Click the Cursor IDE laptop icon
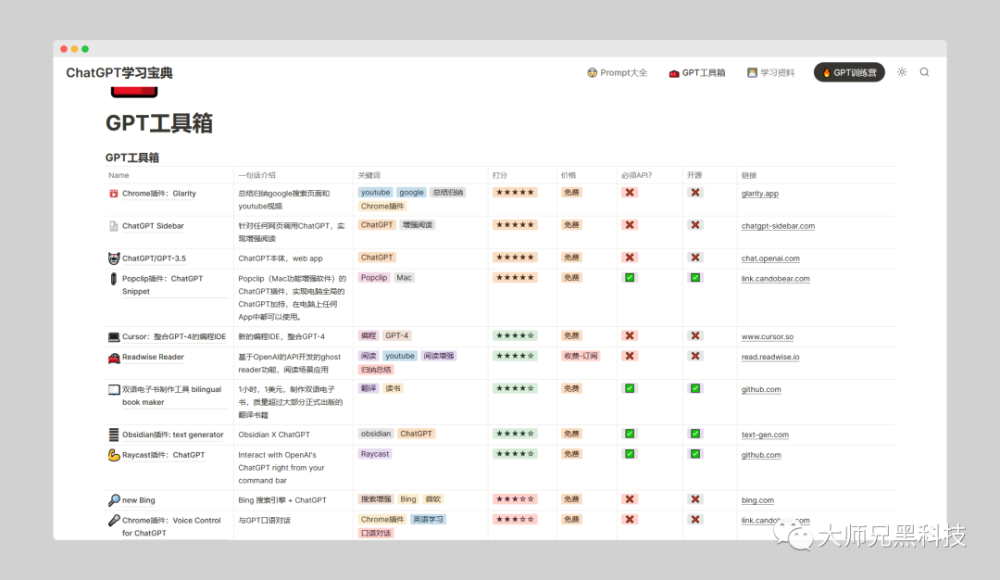 coord(114,337)
